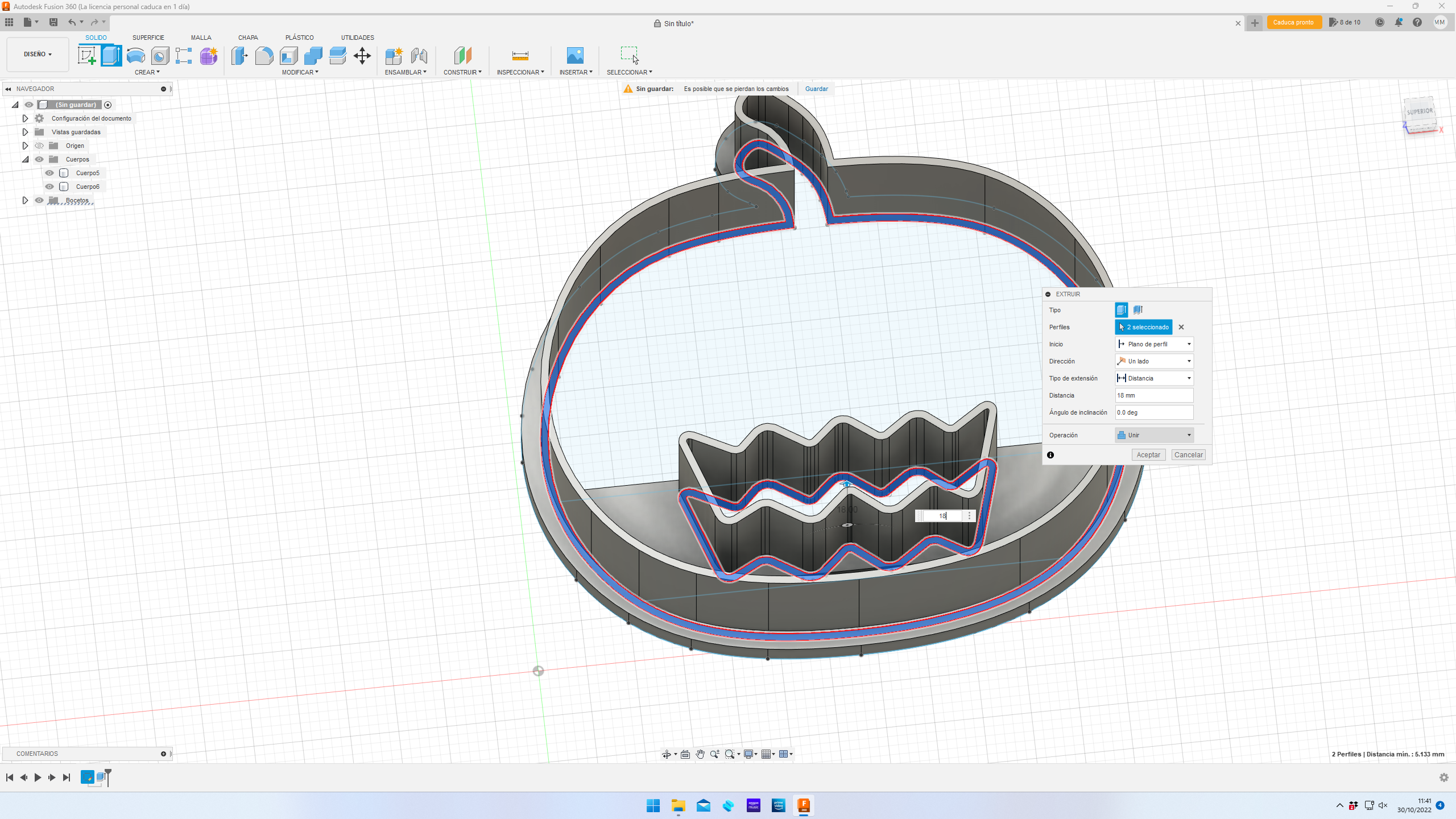The width and height of the screenshot is (1456, 819).
Task: Open the Operación Unir dropdown
Action: click(1154, 435)
